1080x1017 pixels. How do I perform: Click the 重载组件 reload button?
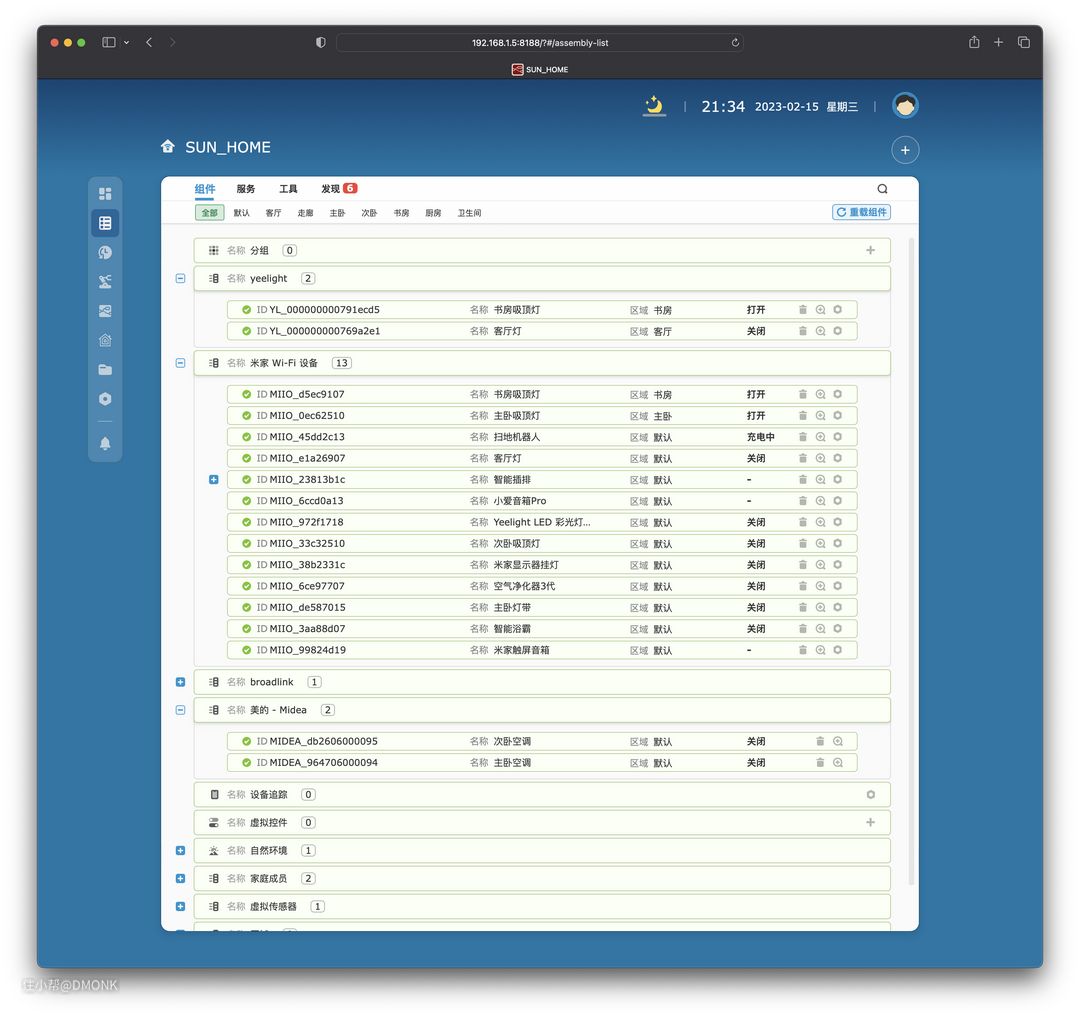(x=861, y=212)
